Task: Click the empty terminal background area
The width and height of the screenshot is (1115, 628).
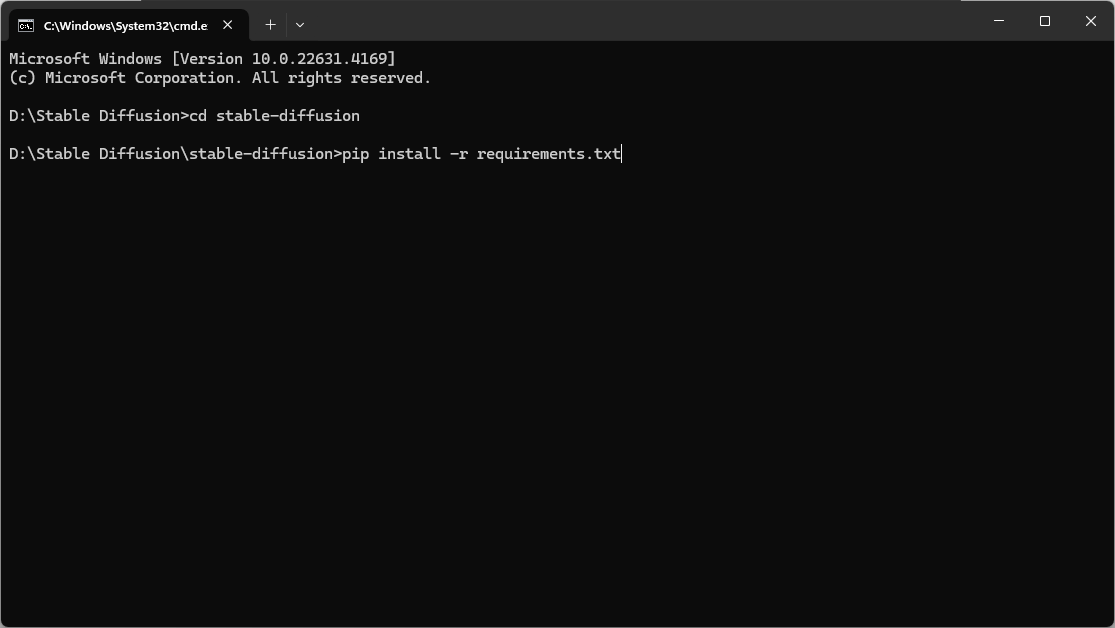Action: tap(557, 400)
